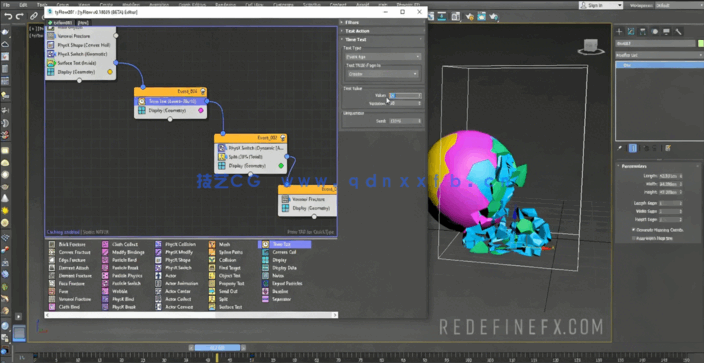Select the Split operator in the list
The height and width of the screenshot is (363, 704).
219,299
